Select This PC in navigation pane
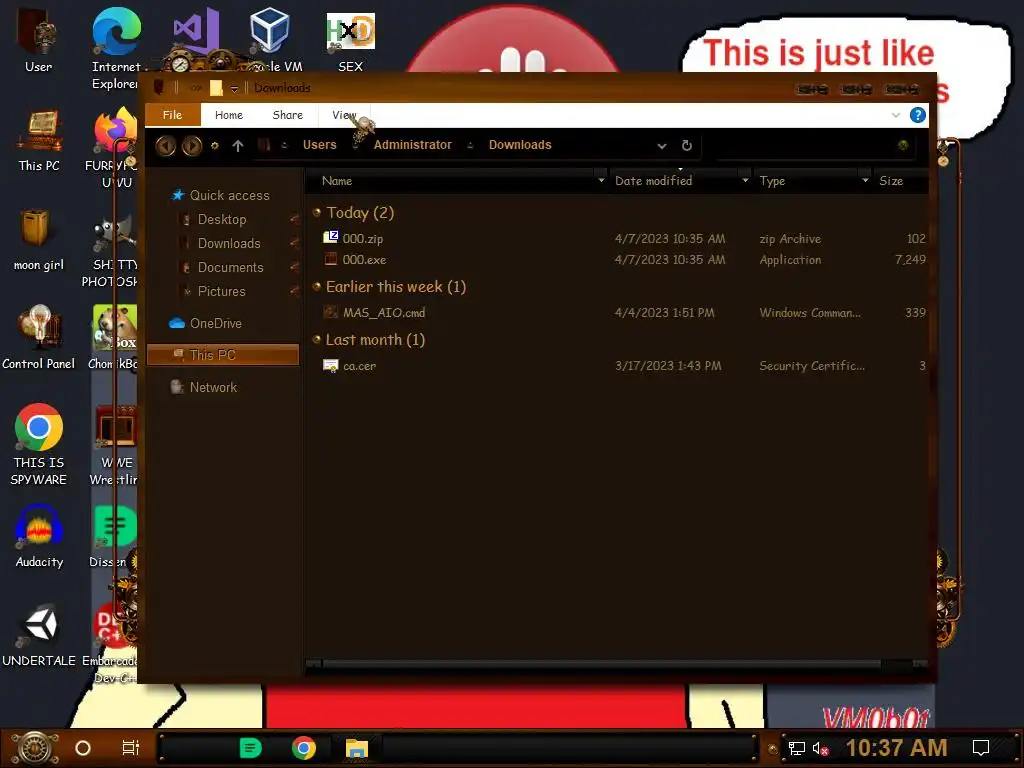 pos(223,355)
